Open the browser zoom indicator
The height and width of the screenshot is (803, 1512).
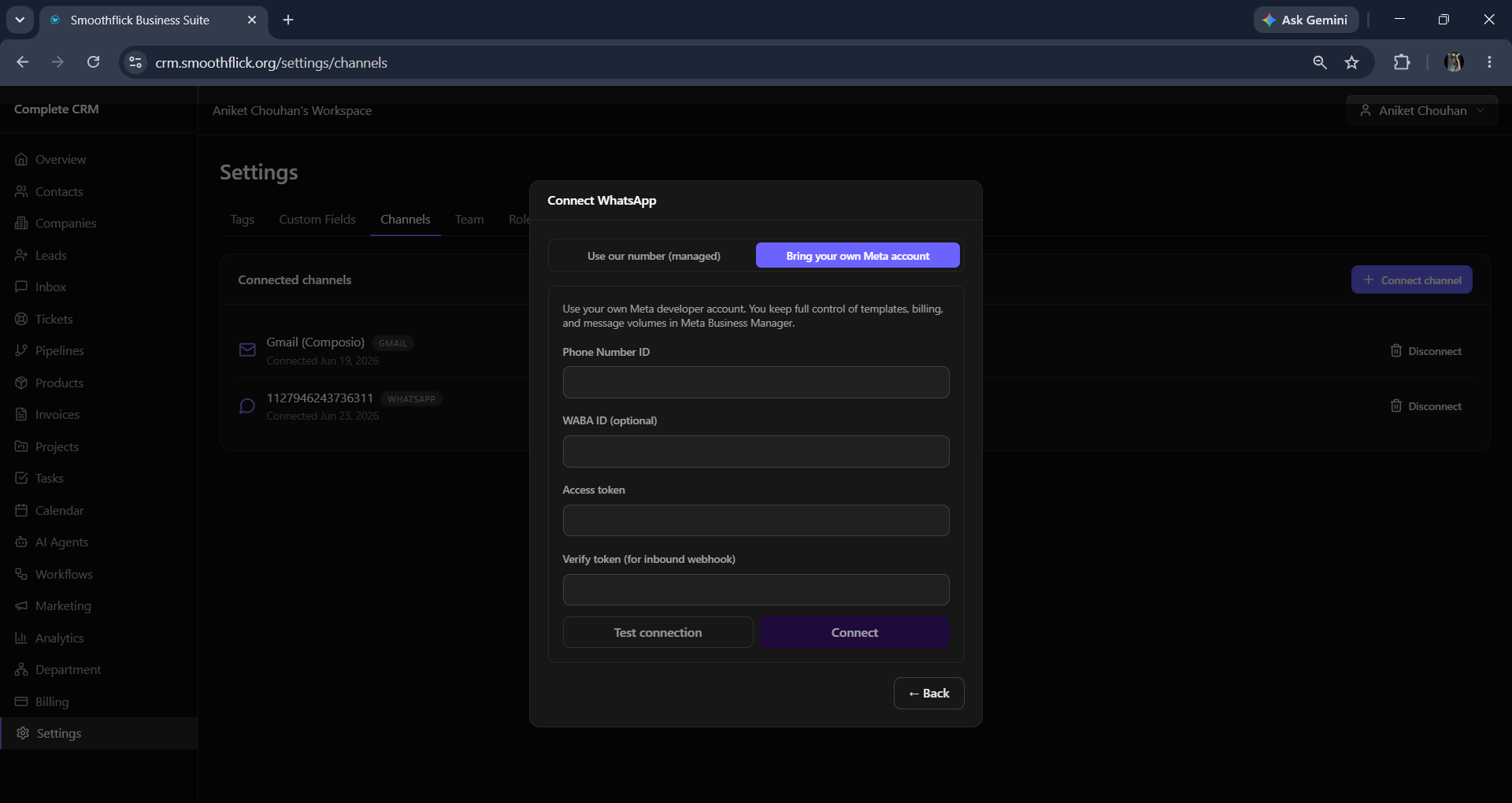click(x=1320, y=62)
